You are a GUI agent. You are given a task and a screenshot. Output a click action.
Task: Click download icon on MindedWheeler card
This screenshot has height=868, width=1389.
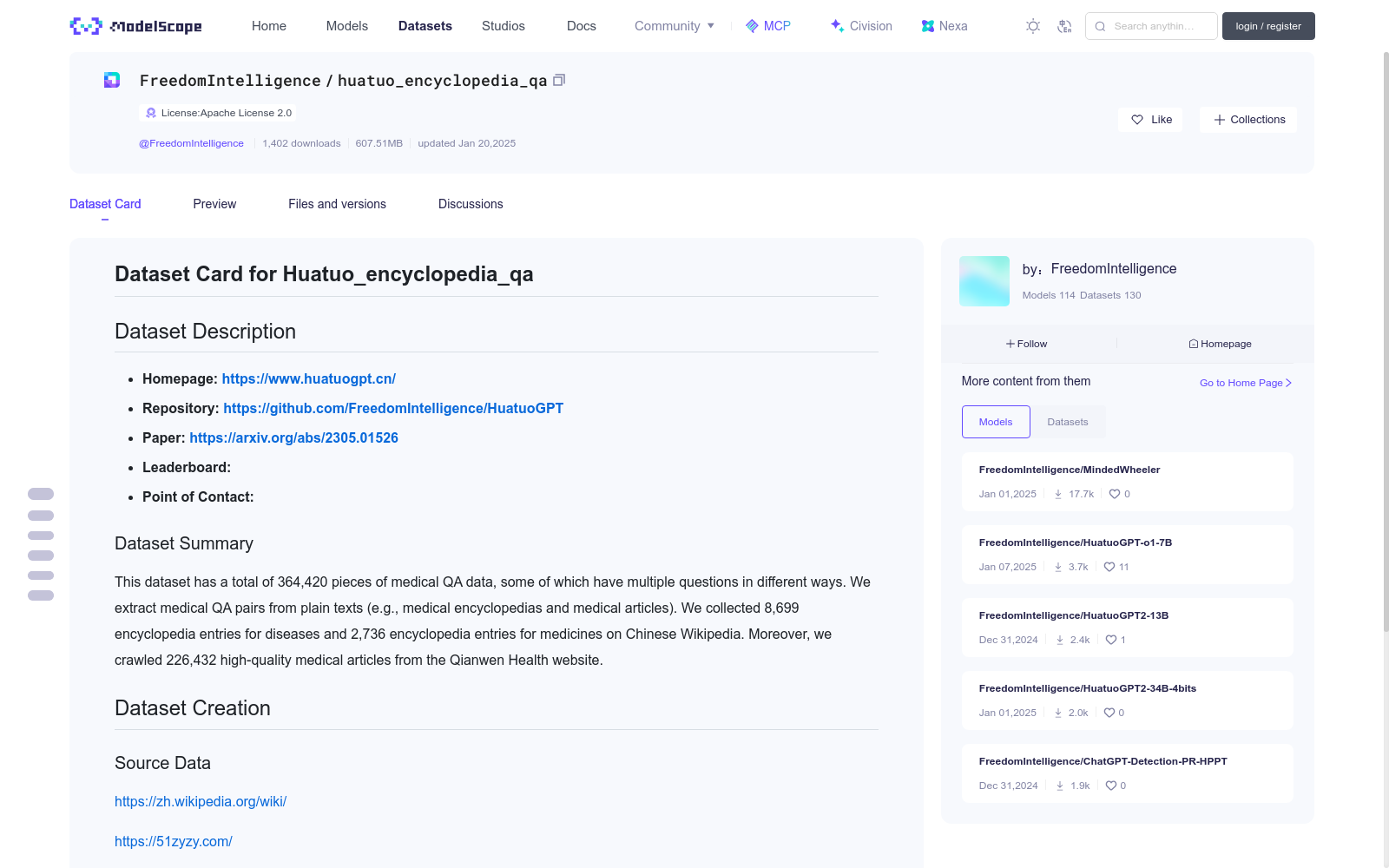(x=1058, y=494)
